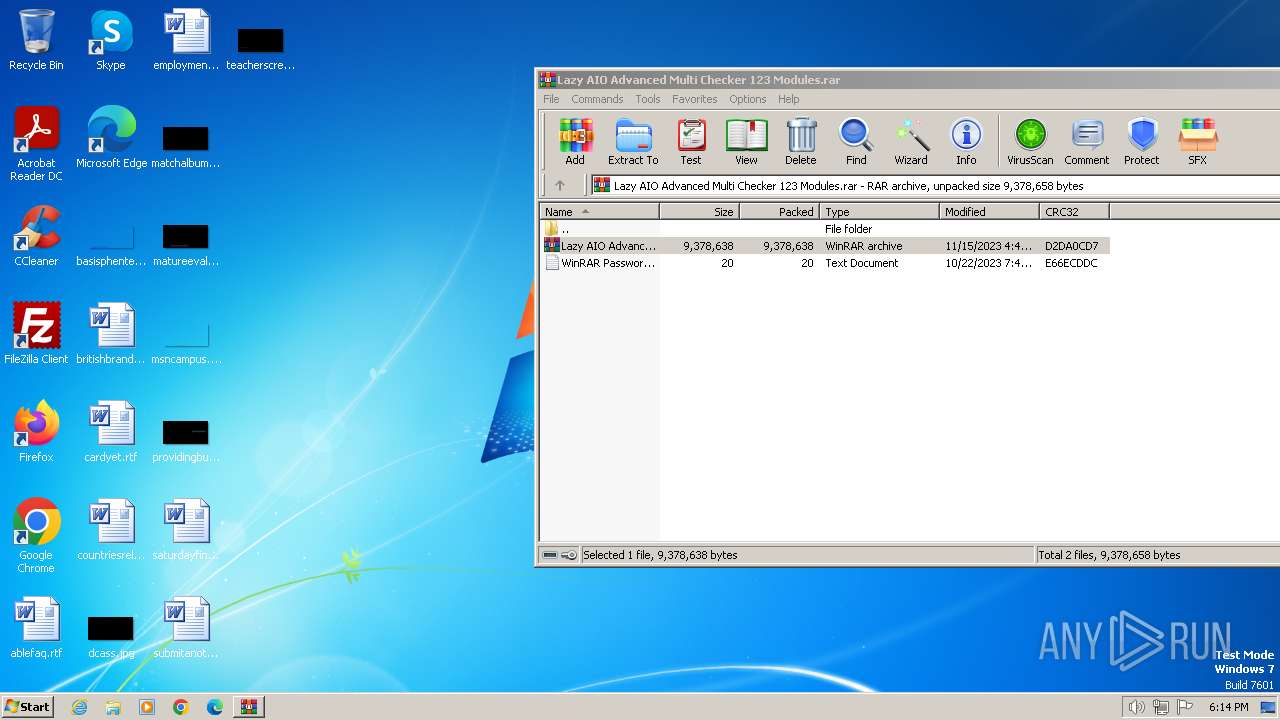Open Recycle Bin on the desktop
Screen dimensions: 1280x720
pos(36,40)
